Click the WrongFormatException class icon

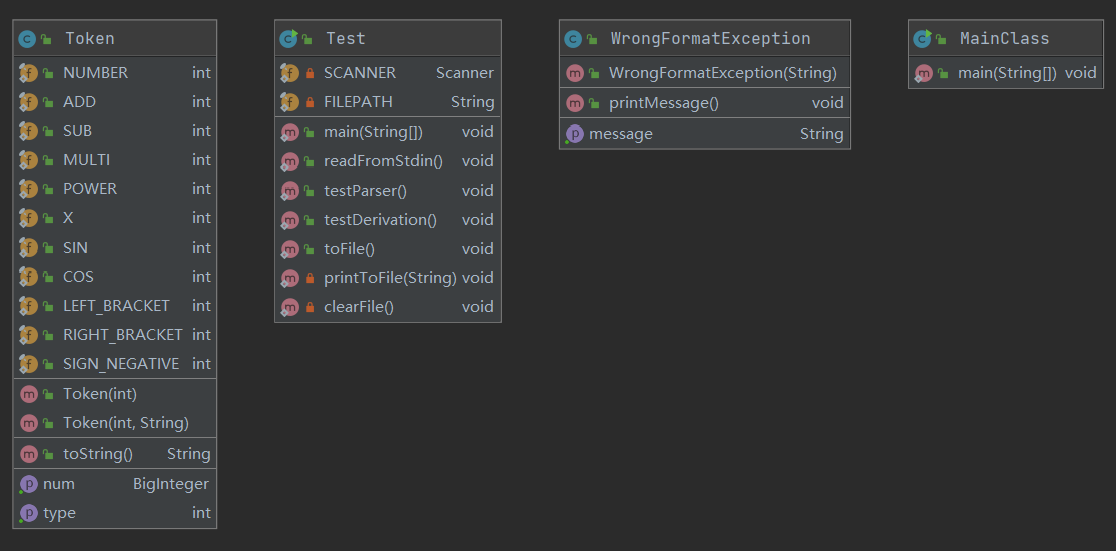(573, 39)
